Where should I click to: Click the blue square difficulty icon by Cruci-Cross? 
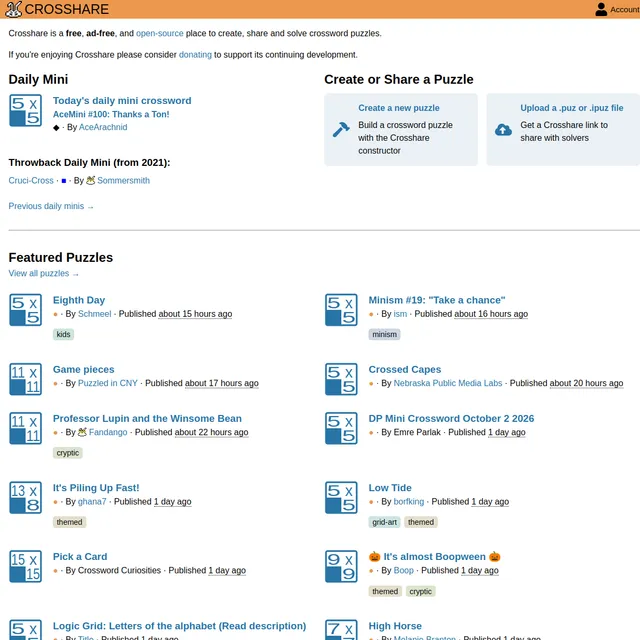[x=64, y=181]
